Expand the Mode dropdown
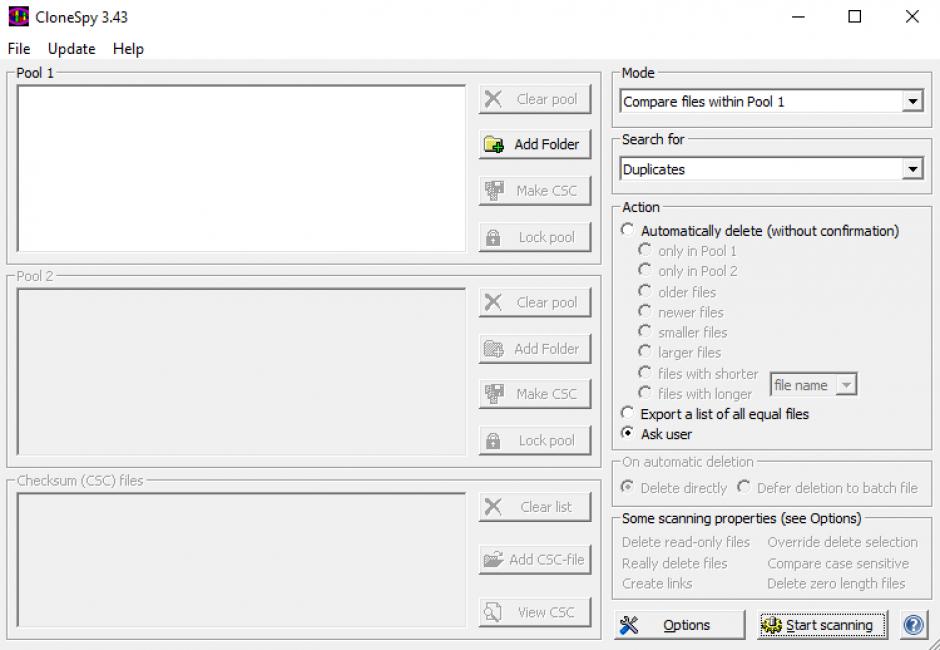This screenshot has width=940, height=650. [912, 101]
